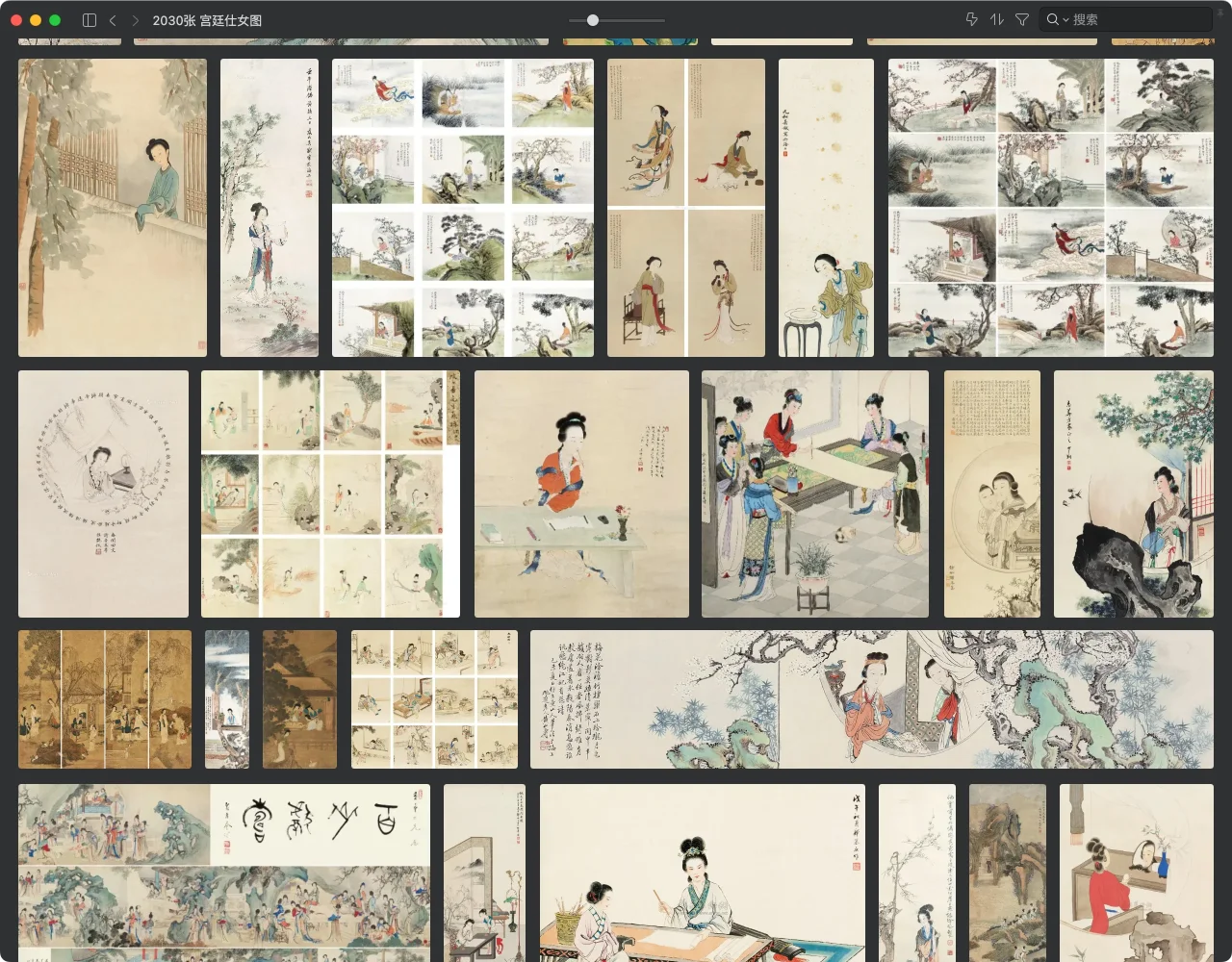Toggle the sidebar panel icon

tap(90, 19)
